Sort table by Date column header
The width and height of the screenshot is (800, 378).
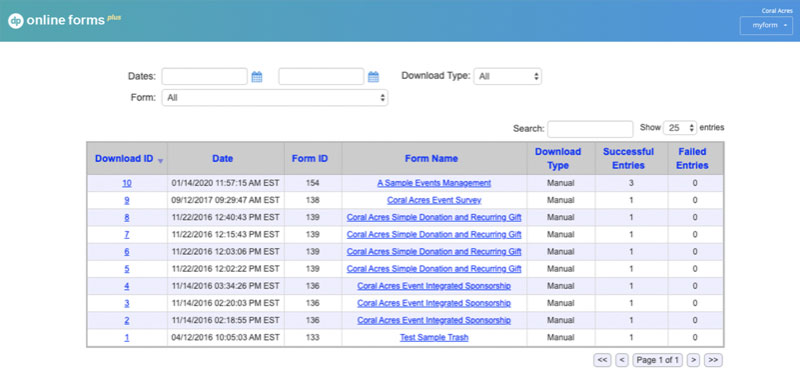pyautogui.click(x=222, y=159)
